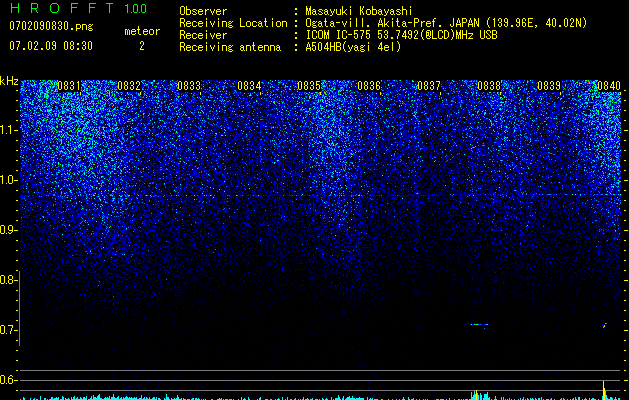Click the A504HB(yagi 4el) antenna text
This screenshot has height=400, width=629.
353,47
